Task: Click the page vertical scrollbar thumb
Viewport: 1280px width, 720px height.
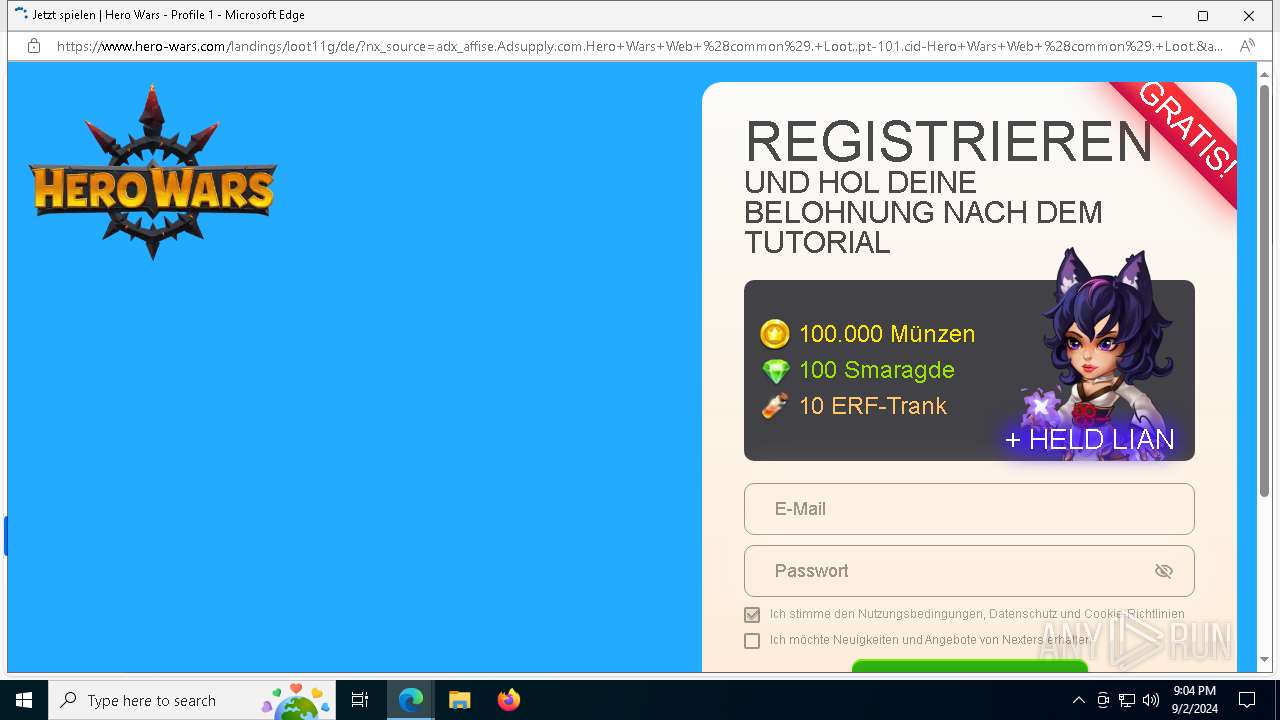Action: pyautogui.click(x=1264, y=290)
